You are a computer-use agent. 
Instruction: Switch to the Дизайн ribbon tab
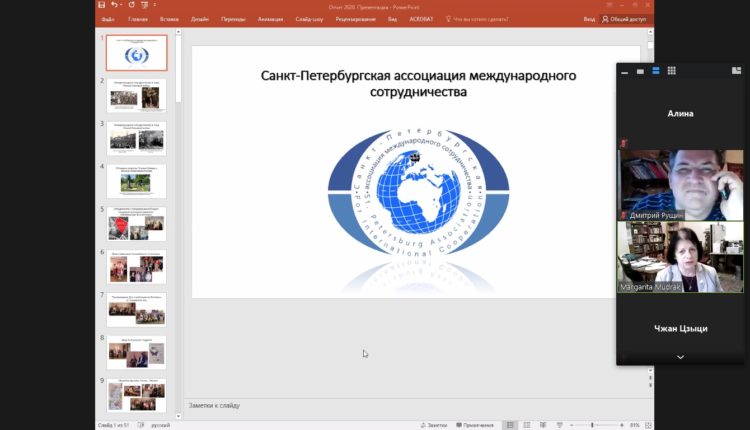(200, 19)
